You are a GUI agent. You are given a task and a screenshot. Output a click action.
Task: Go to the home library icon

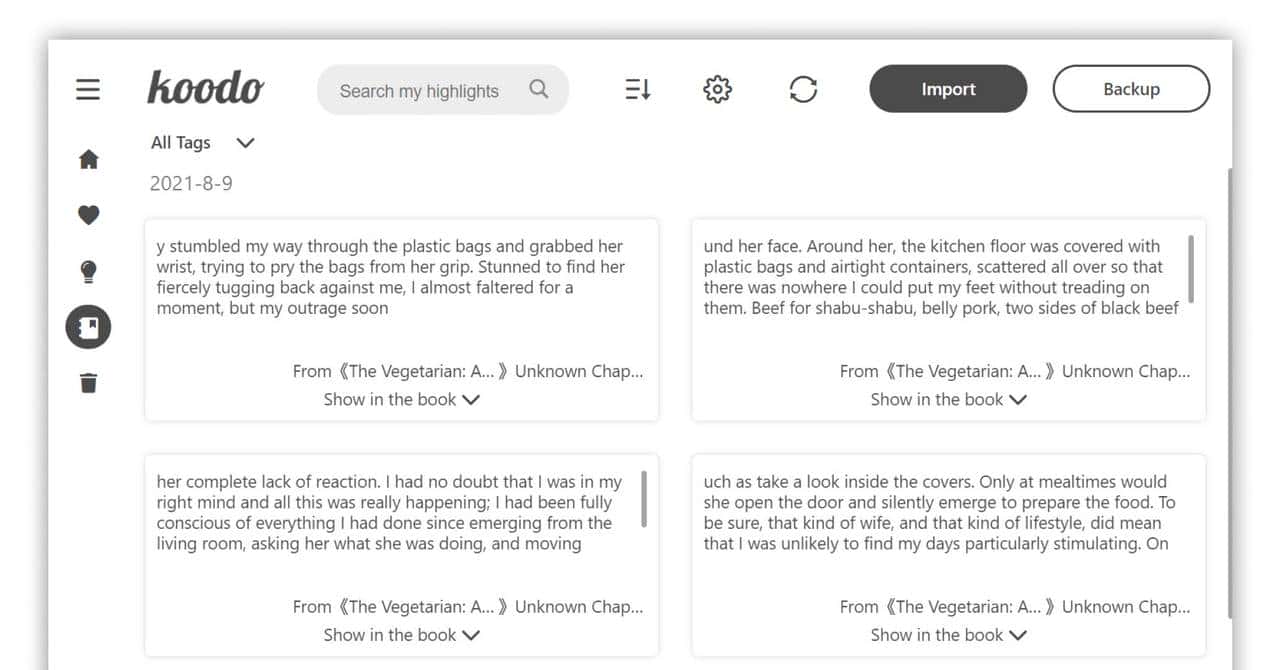[88, 159]
